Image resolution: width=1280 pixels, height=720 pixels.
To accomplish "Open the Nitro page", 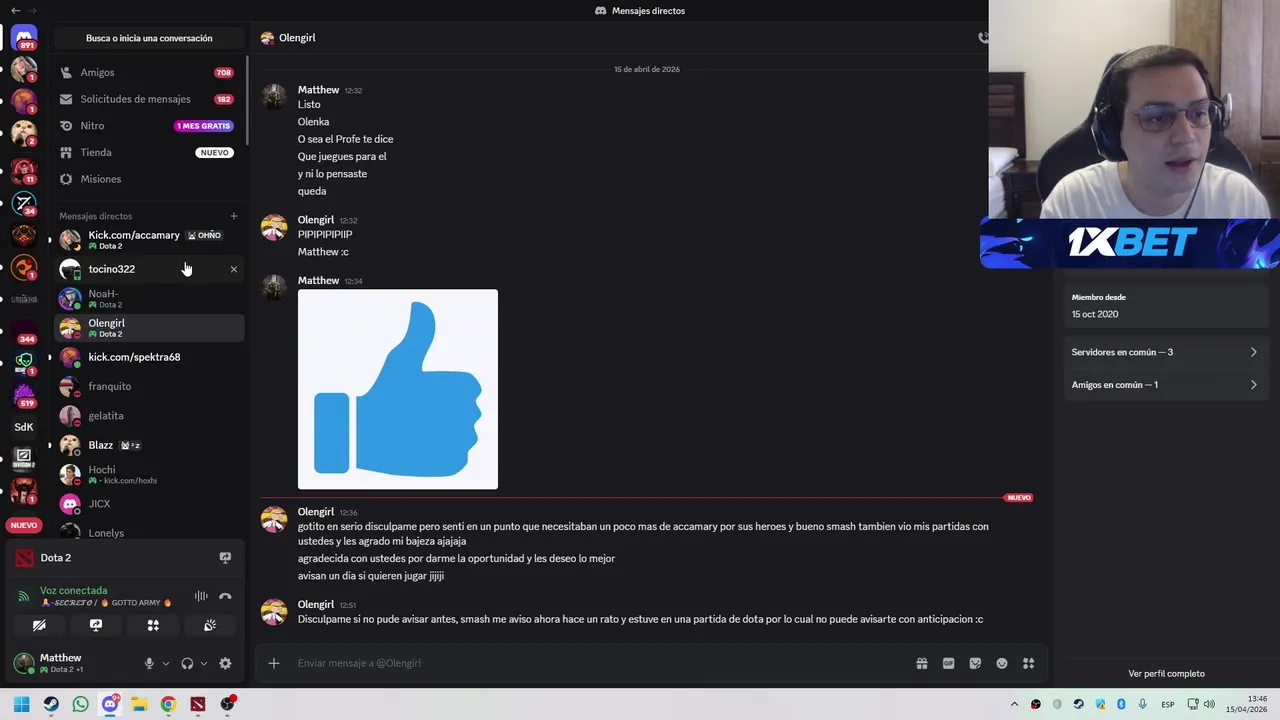I will (x=148, y=126).
